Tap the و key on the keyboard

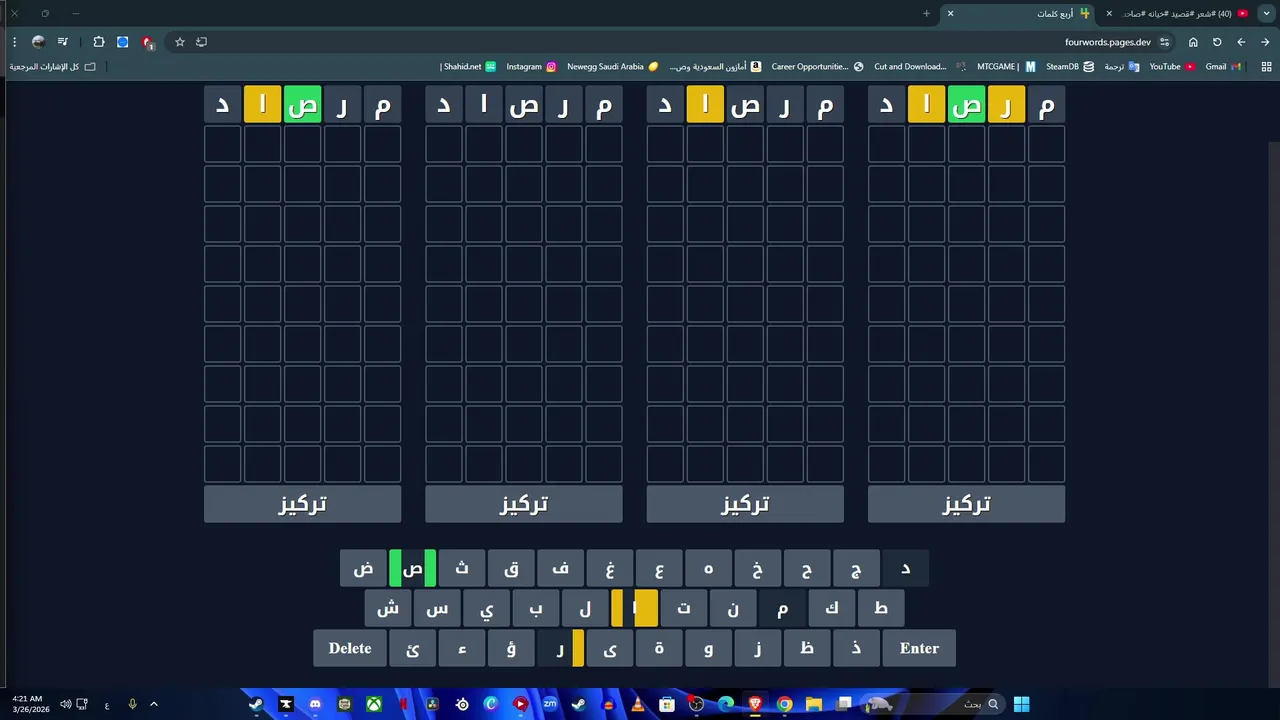point(708,648)
